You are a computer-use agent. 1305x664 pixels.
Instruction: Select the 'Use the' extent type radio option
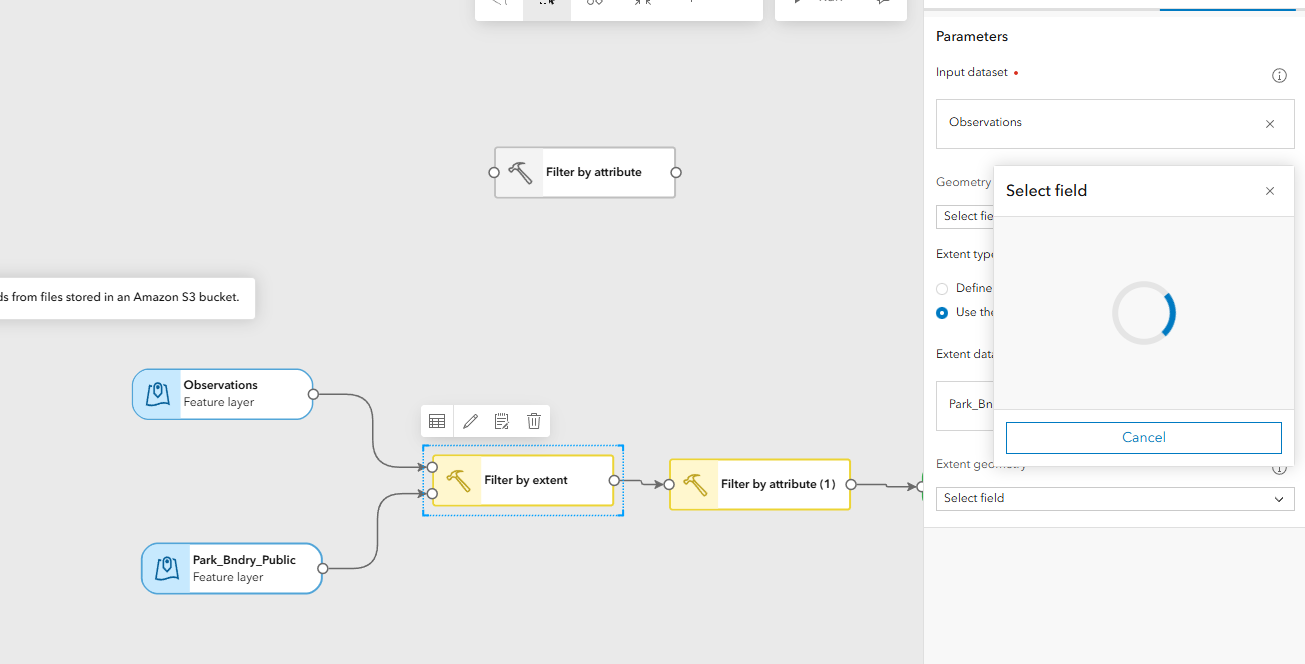point(942,312)
